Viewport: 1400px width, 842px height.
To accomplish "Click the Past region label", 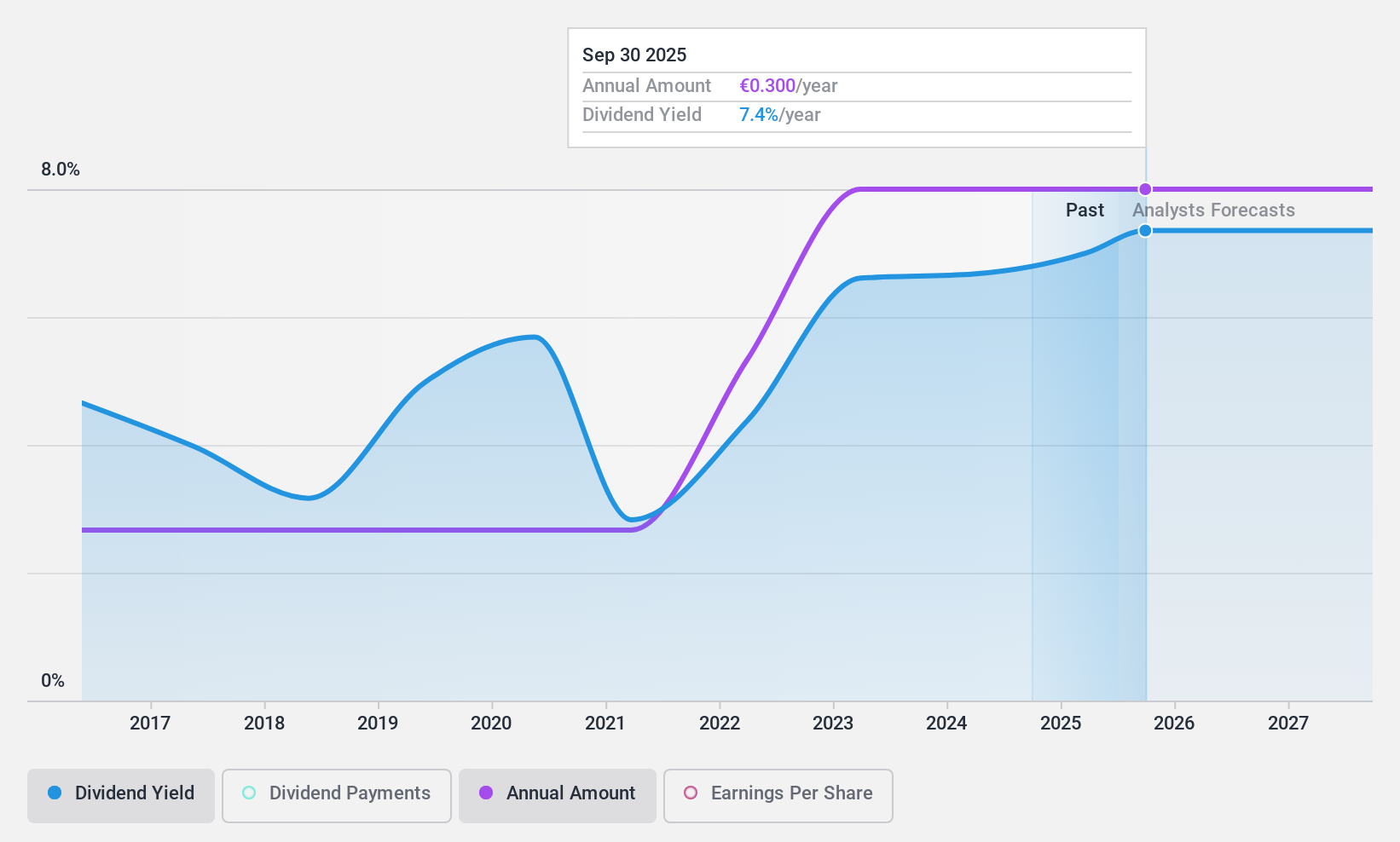I will click(1085, 210).
